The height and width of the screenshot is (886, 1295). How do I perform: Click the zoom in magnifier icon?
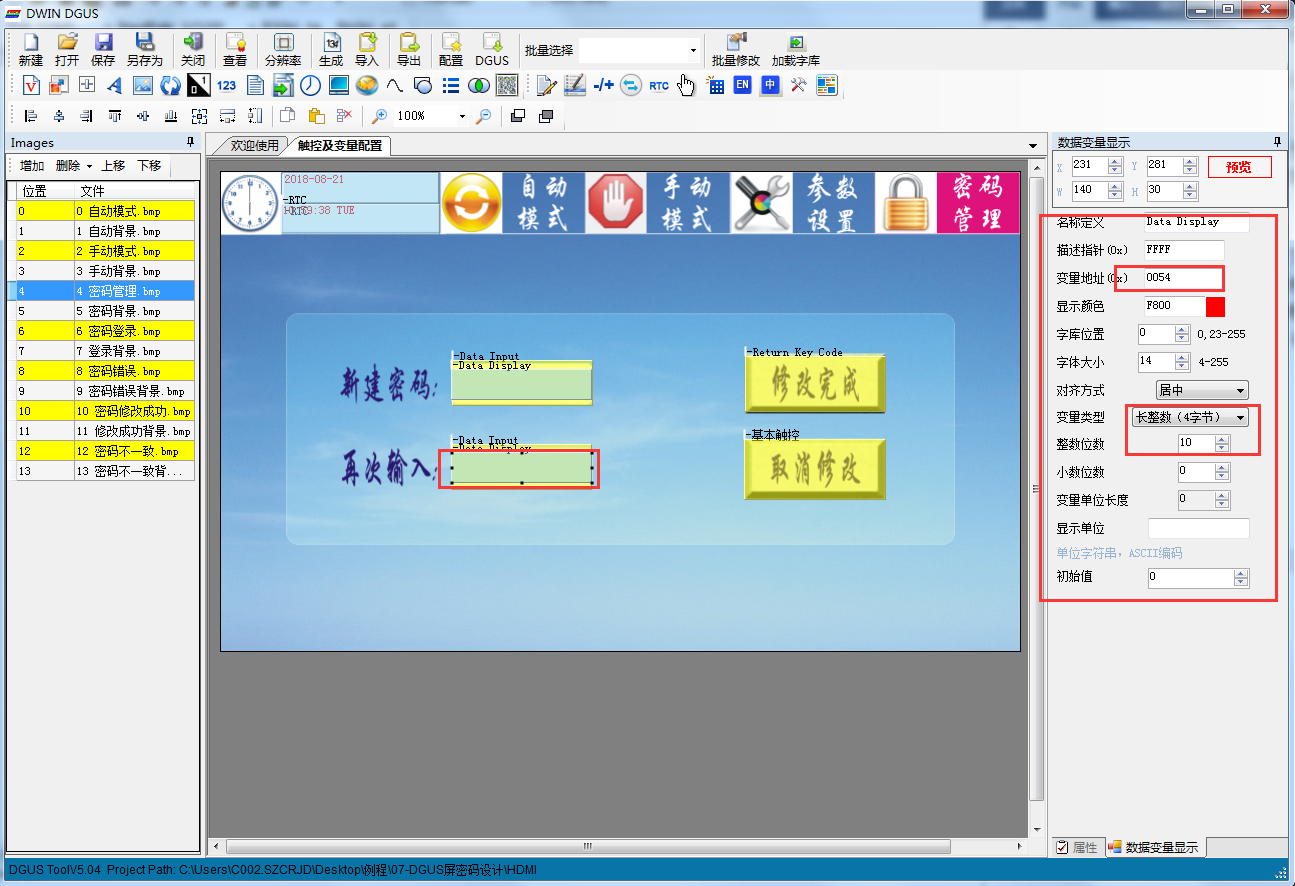point(380,116)
